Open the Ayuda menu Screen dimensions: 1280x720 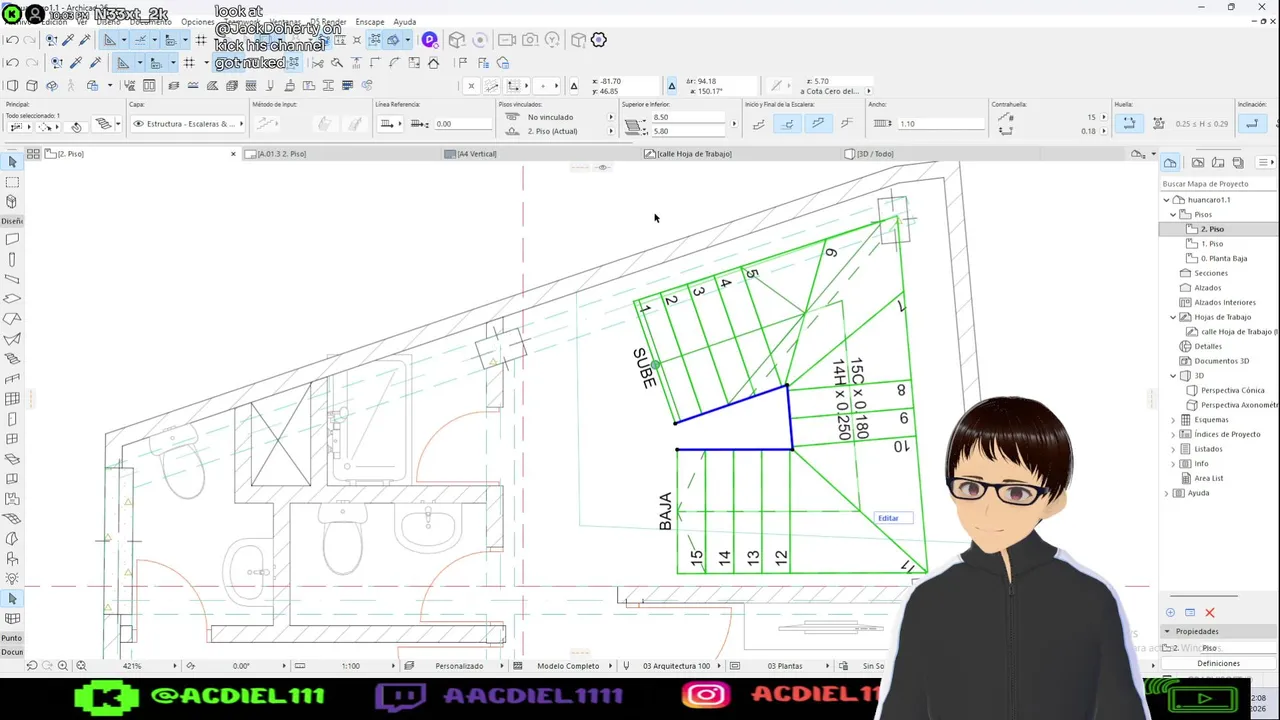[x=405, y=22]
